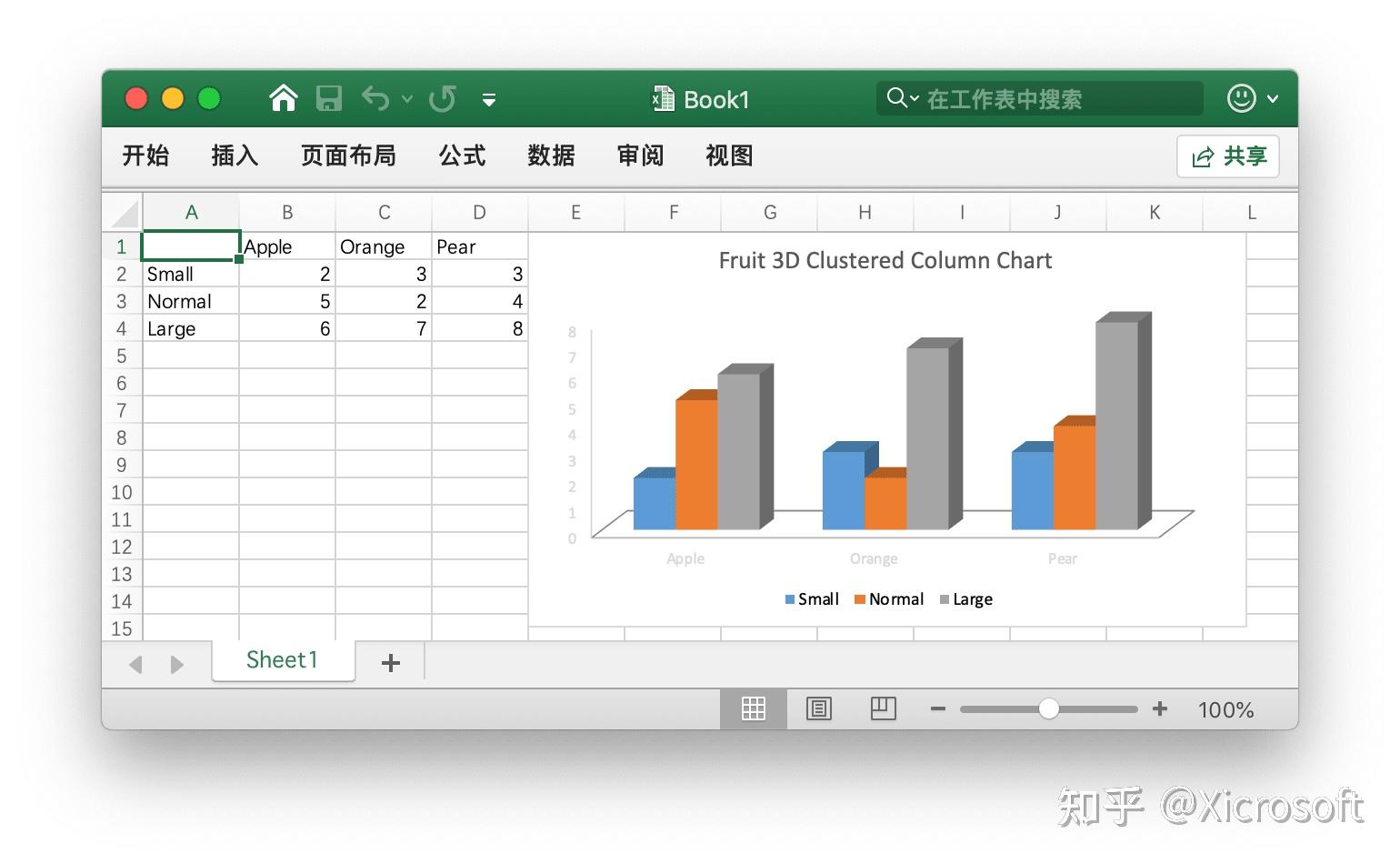Select the Sheet1 tab

283,660
